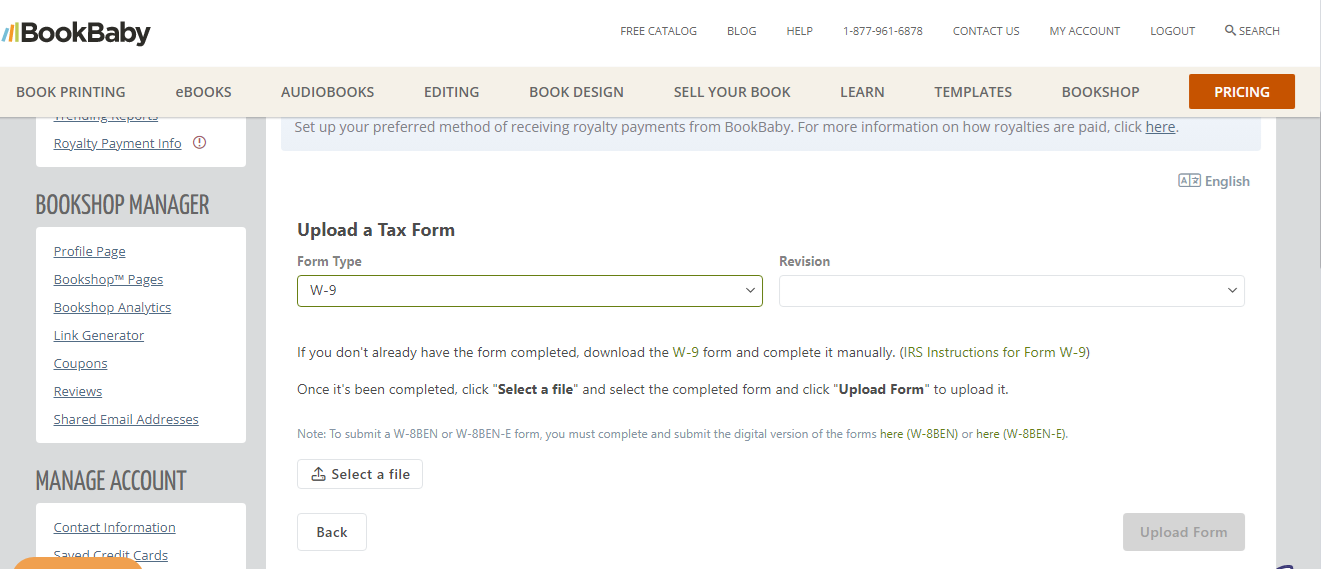Image resolution: width=1321 pixels, height=569 pixels.
Task: Open the Saved Credit Cards link
Action: pyautogui.click(x=111, y=555)
